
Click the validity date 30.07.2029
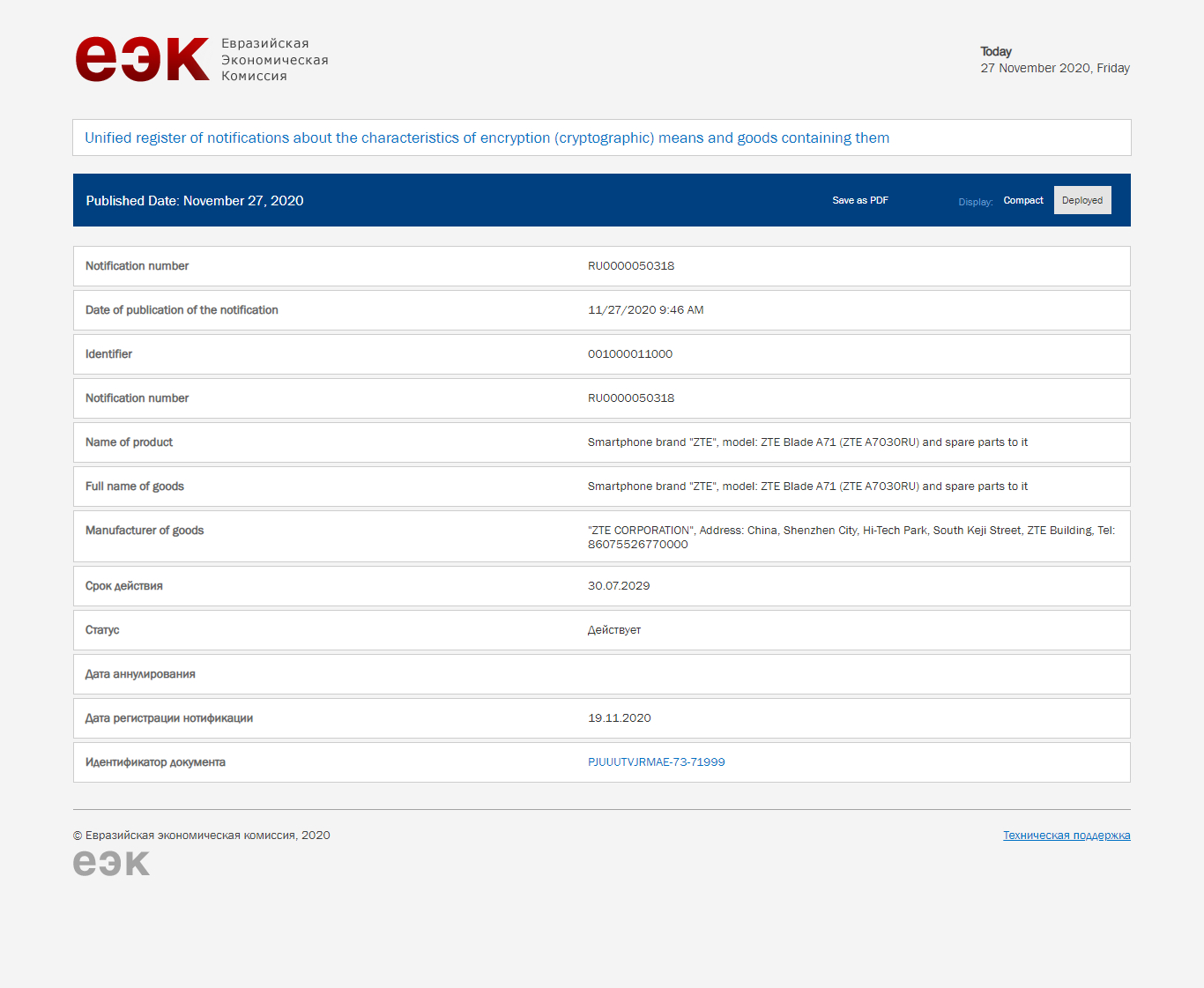618,586
